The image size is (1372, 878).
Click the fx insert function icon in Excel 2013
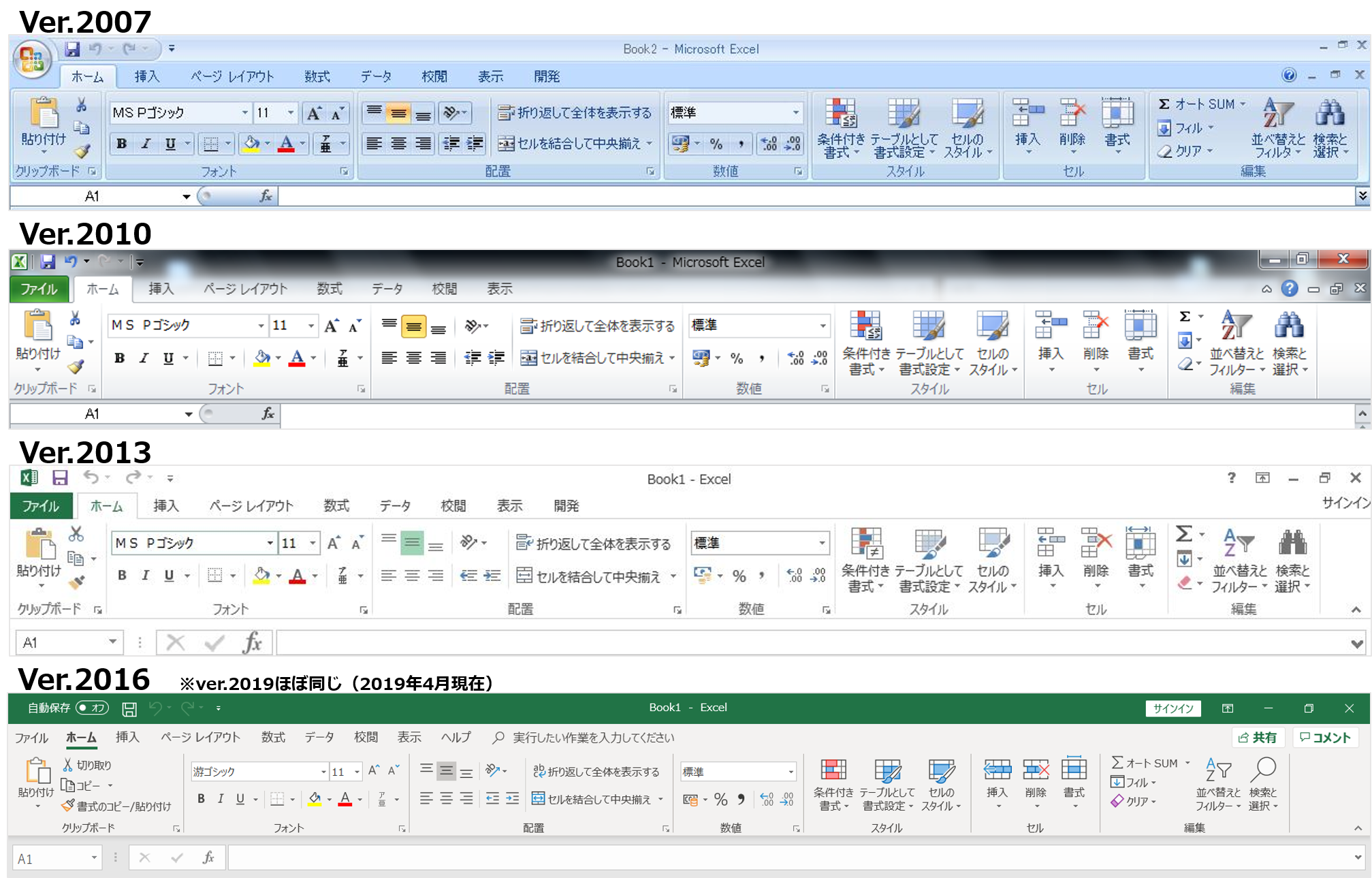coord(252,642)
